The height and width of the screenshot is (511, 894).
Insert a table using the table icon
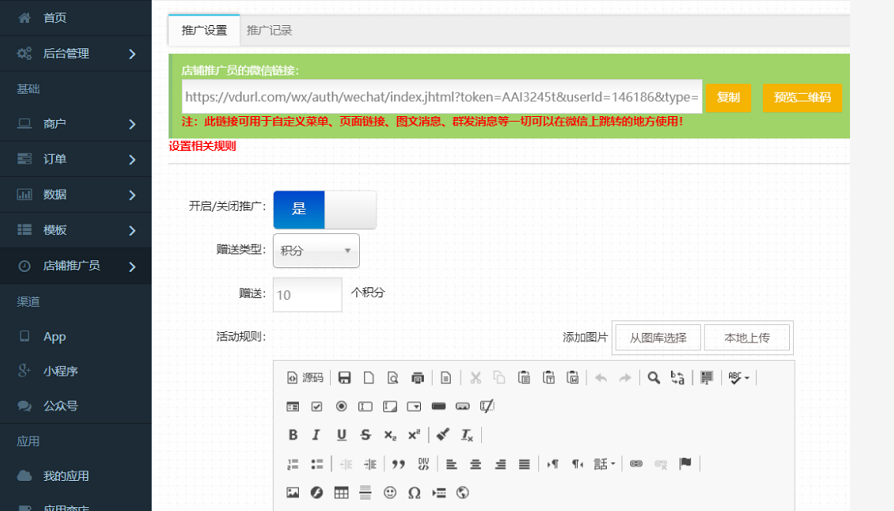coord(341,492)
